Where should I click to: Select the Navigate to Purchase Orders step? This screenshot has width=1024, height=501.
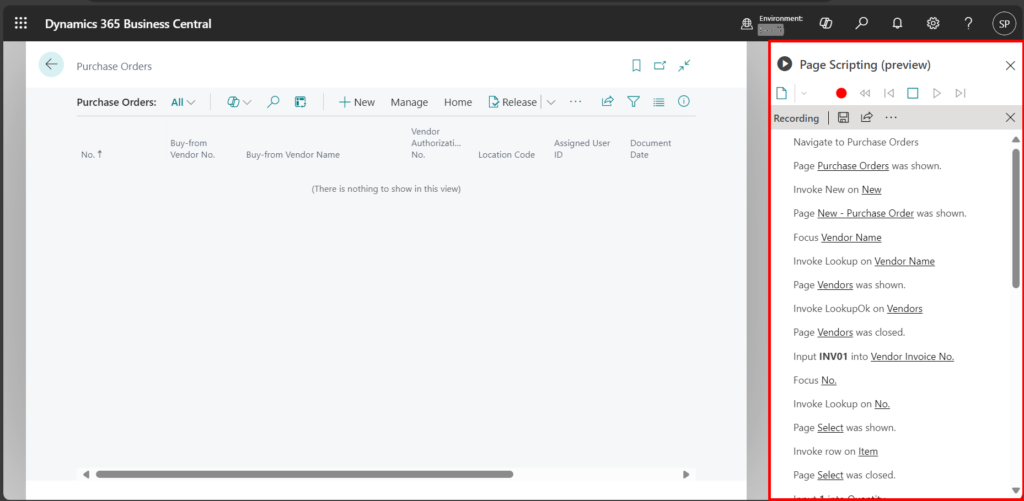856,142
